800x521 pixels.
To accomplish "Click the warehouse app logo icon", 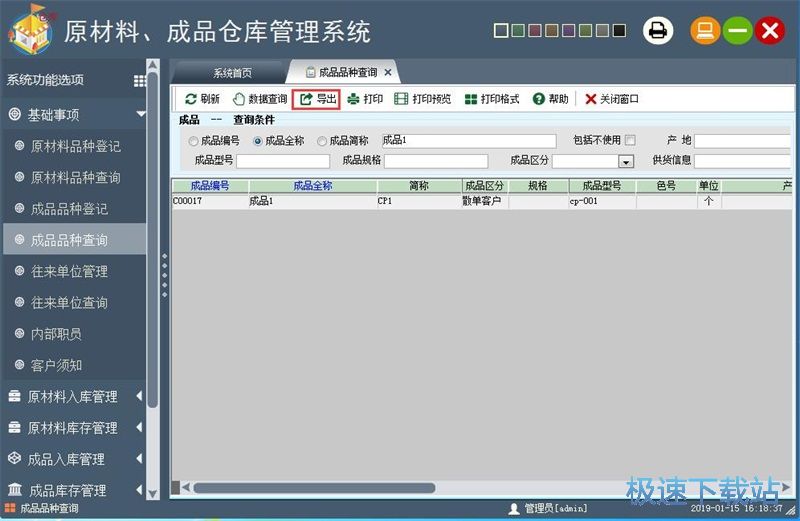I will pos(31,30).
